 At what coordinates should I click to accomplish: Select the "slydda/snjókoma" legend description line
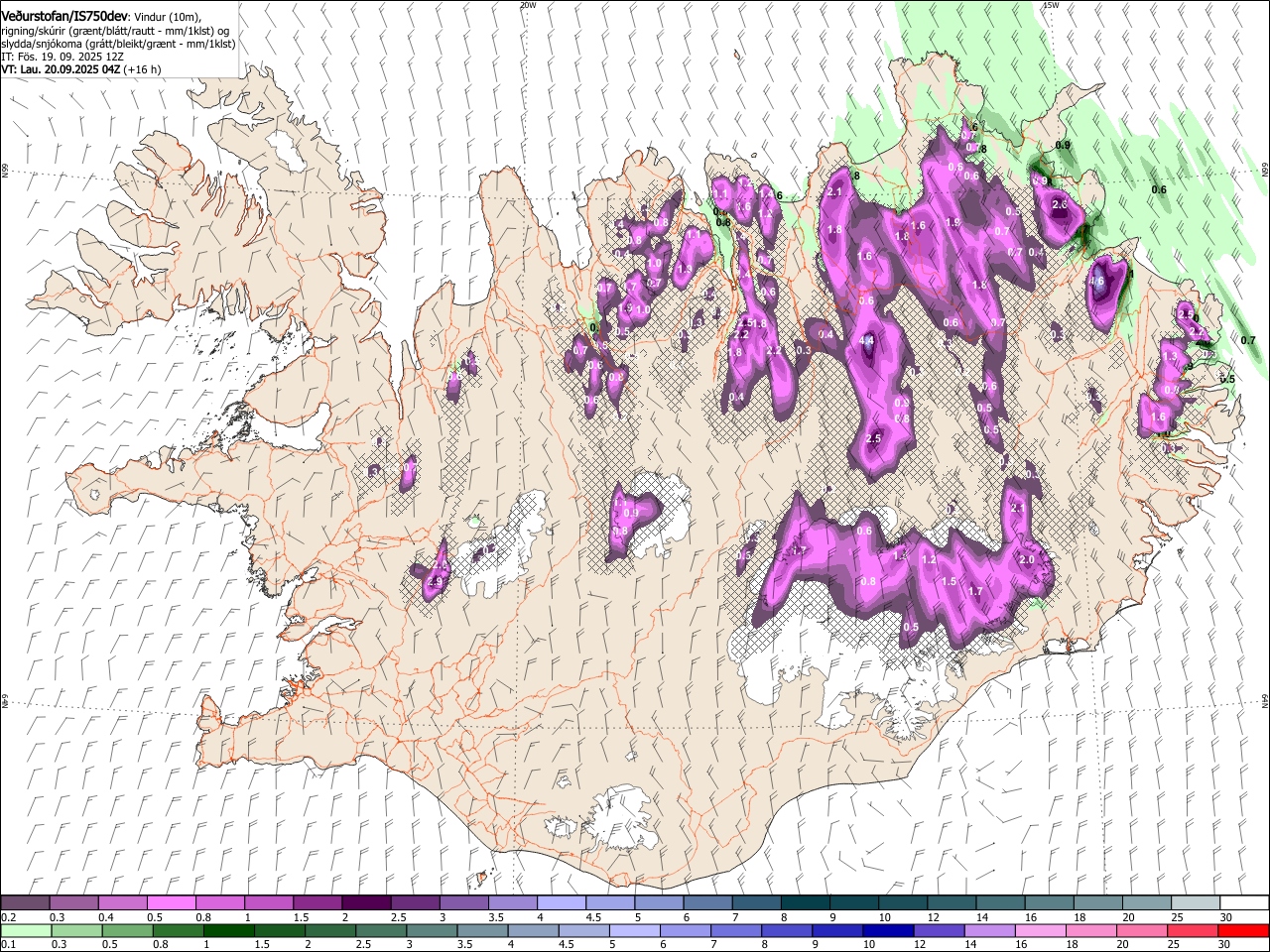118,44
